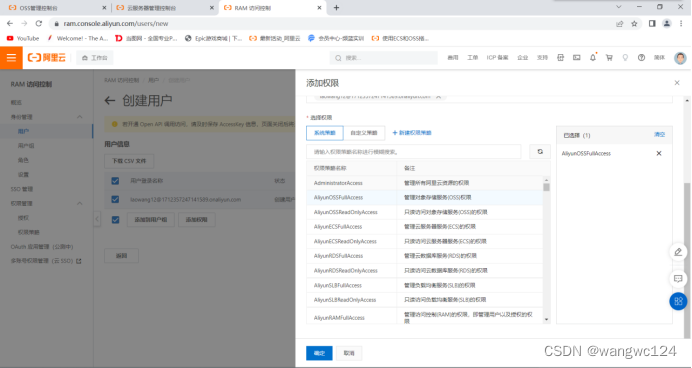Click browser back arrow
This screenshot has width=692, height=368.
click(x=10, y=23)
